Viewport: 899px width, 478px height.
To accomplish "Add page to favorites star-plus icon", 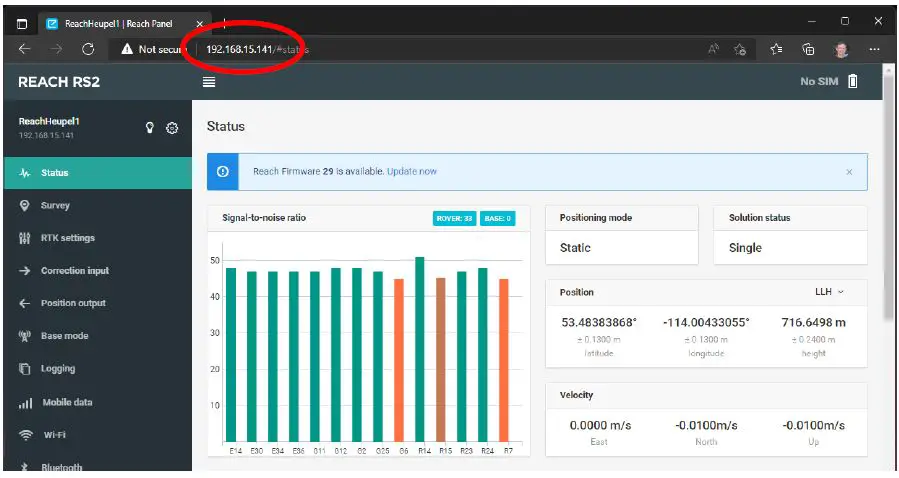I will [740, 49].
